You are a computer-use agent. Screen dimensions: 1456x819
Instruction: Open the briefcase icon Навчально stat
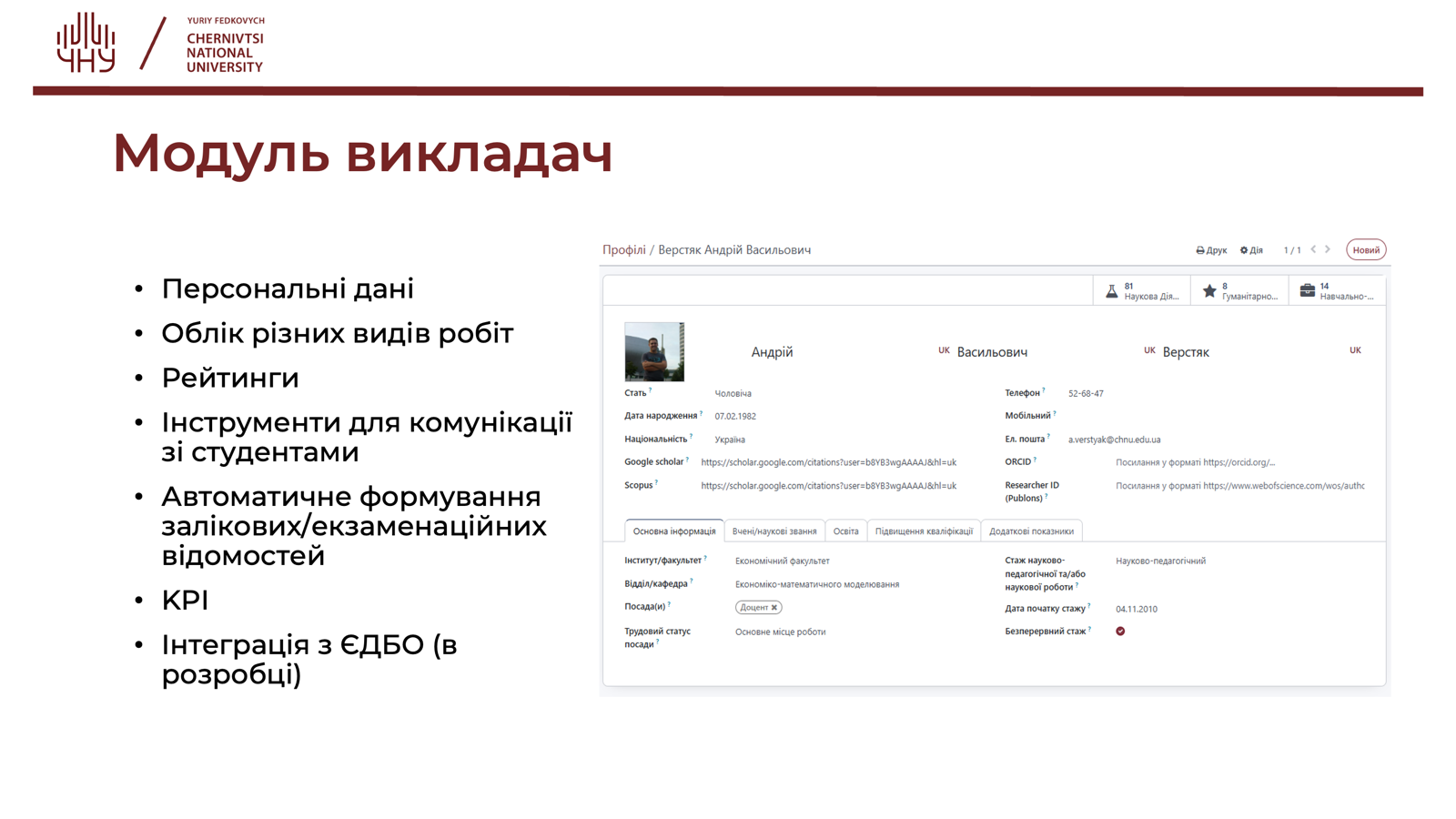pos(1337,291)
